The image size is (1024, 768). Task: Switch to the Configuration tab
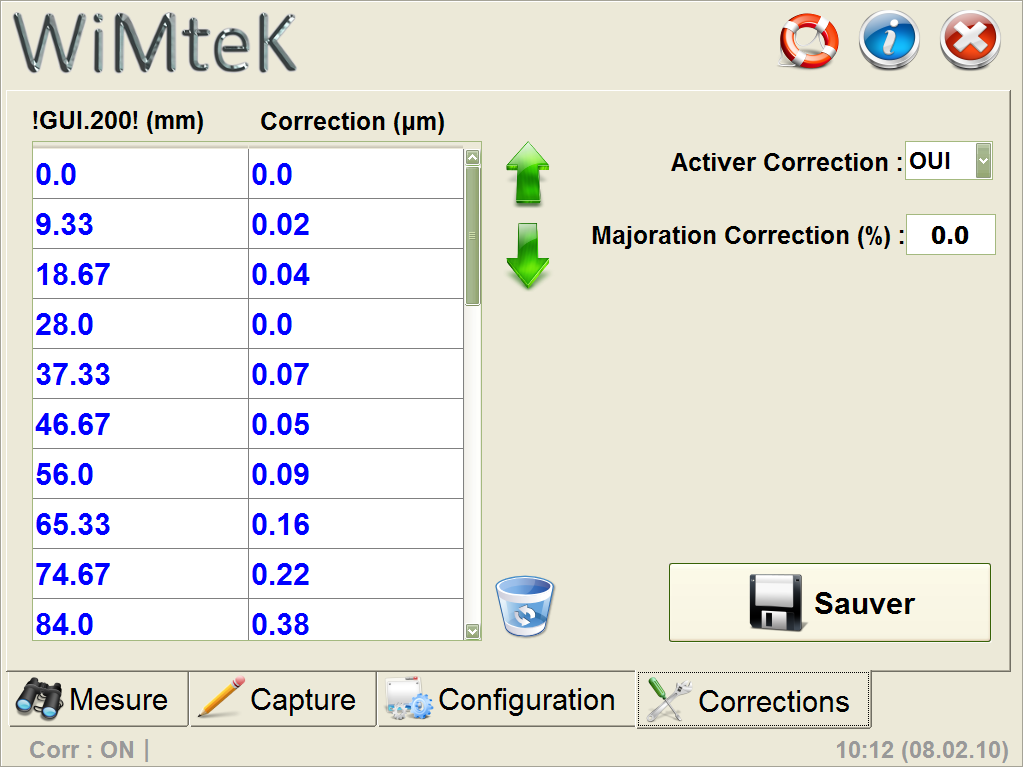507,699
